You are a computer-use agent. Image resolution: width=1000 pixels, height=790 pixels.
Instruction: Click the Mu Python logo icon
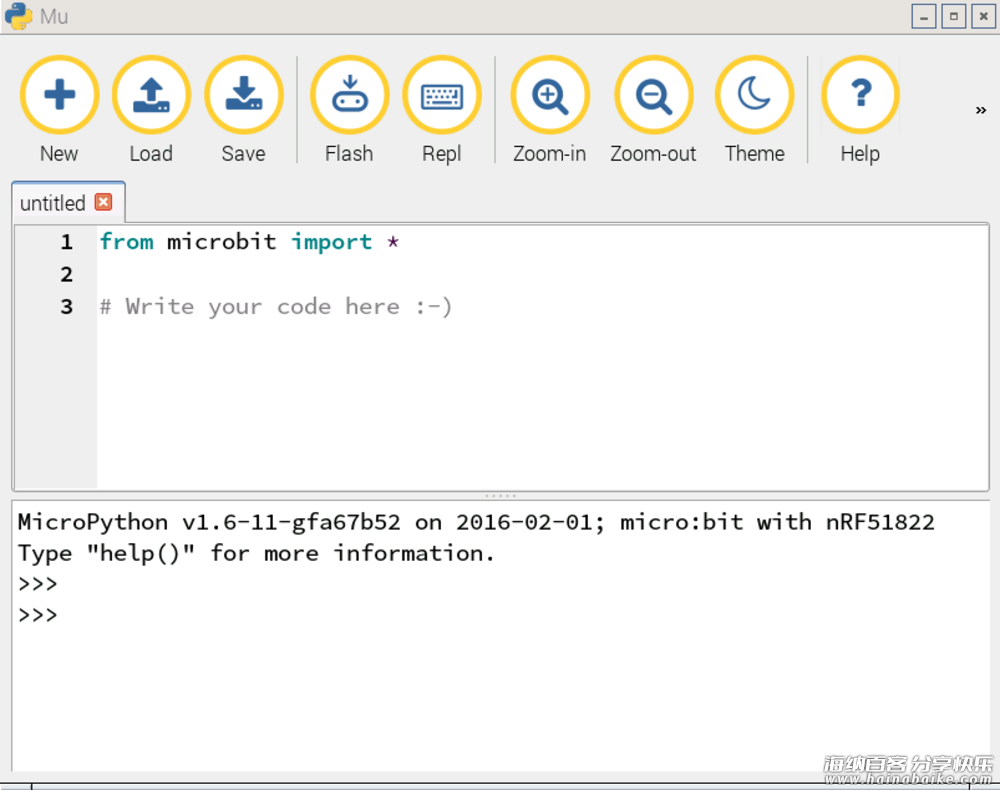[18, 16]
